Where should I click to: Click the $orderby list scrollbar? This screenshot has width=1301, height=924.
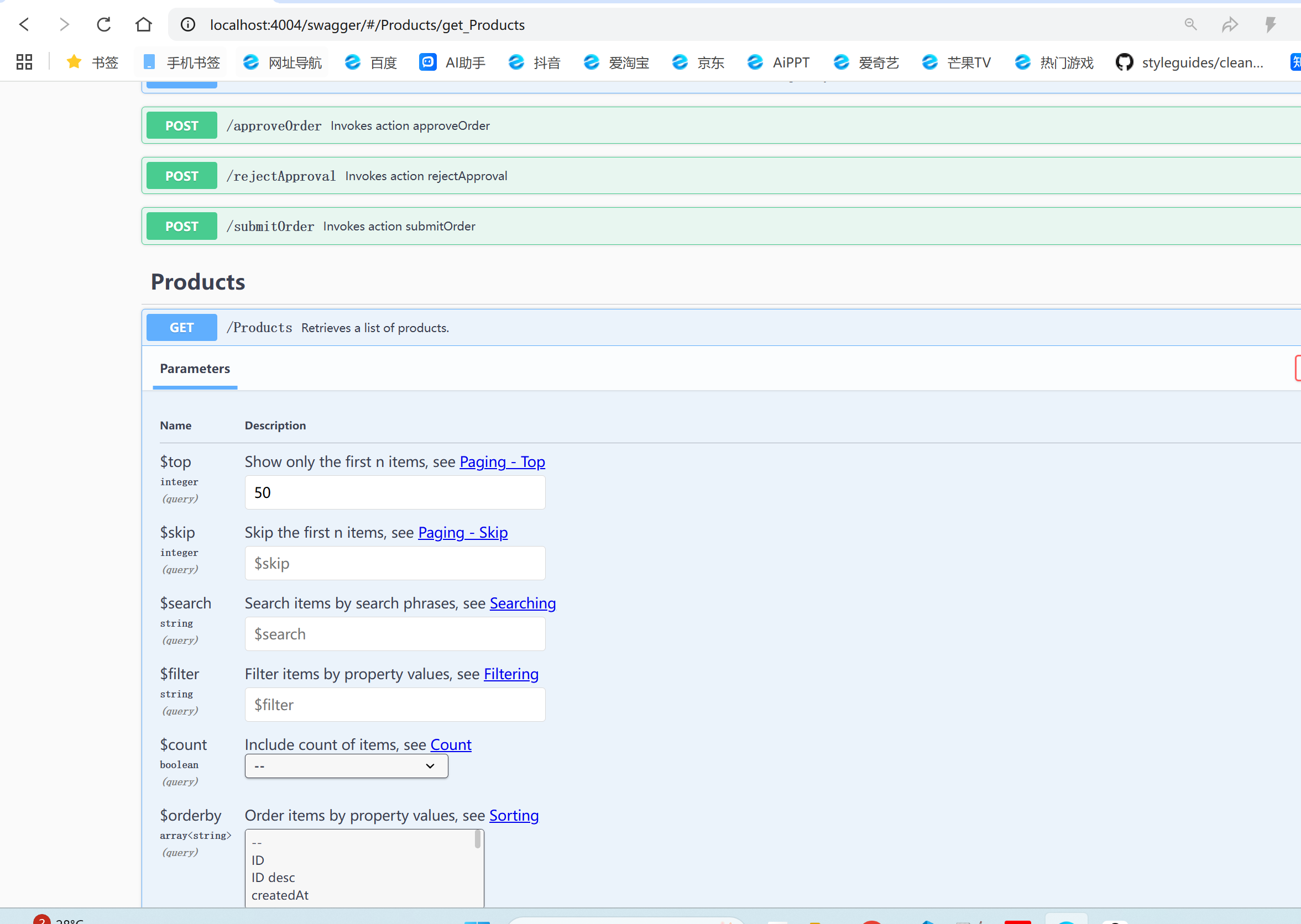(478, 840)
